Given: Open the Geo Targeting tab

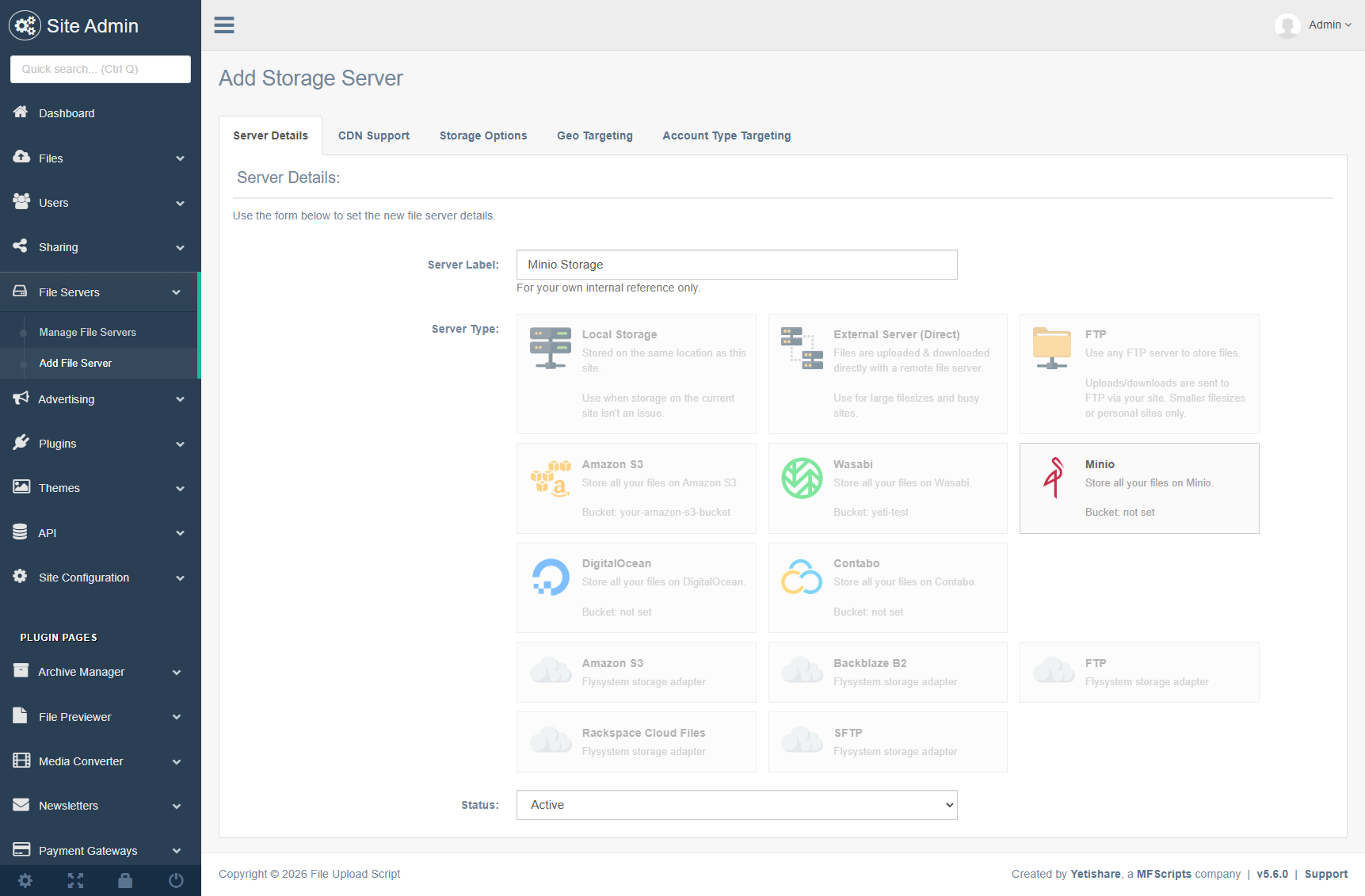Looking at the screenshot, I should [594, 135].
